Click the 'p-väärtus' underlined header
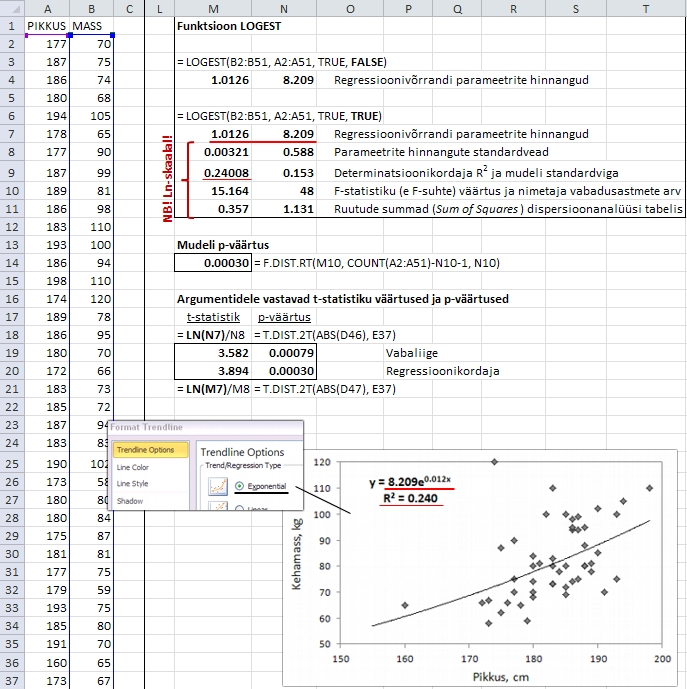 284,317
